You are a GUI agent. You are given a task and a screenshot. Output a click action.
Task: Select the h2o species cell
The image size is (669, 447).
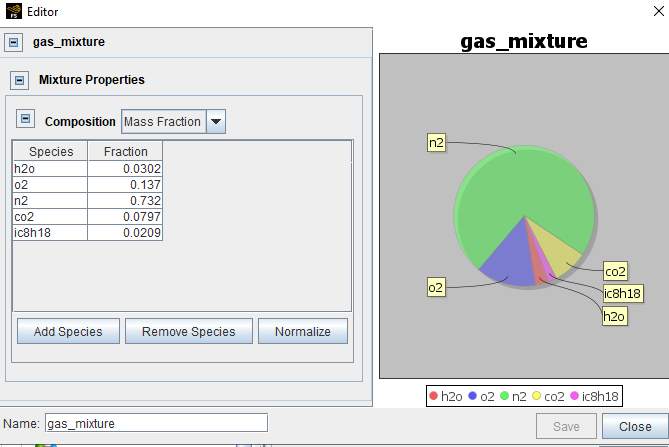pyautogui.click(x=50, y=168)
